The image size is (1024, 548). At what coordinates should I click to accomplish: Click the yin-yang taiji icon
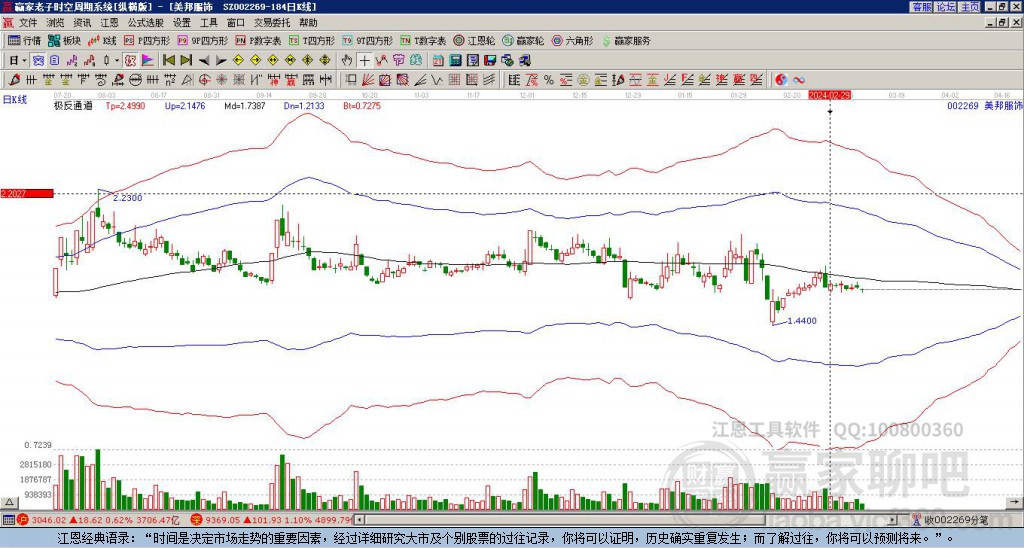781,80
